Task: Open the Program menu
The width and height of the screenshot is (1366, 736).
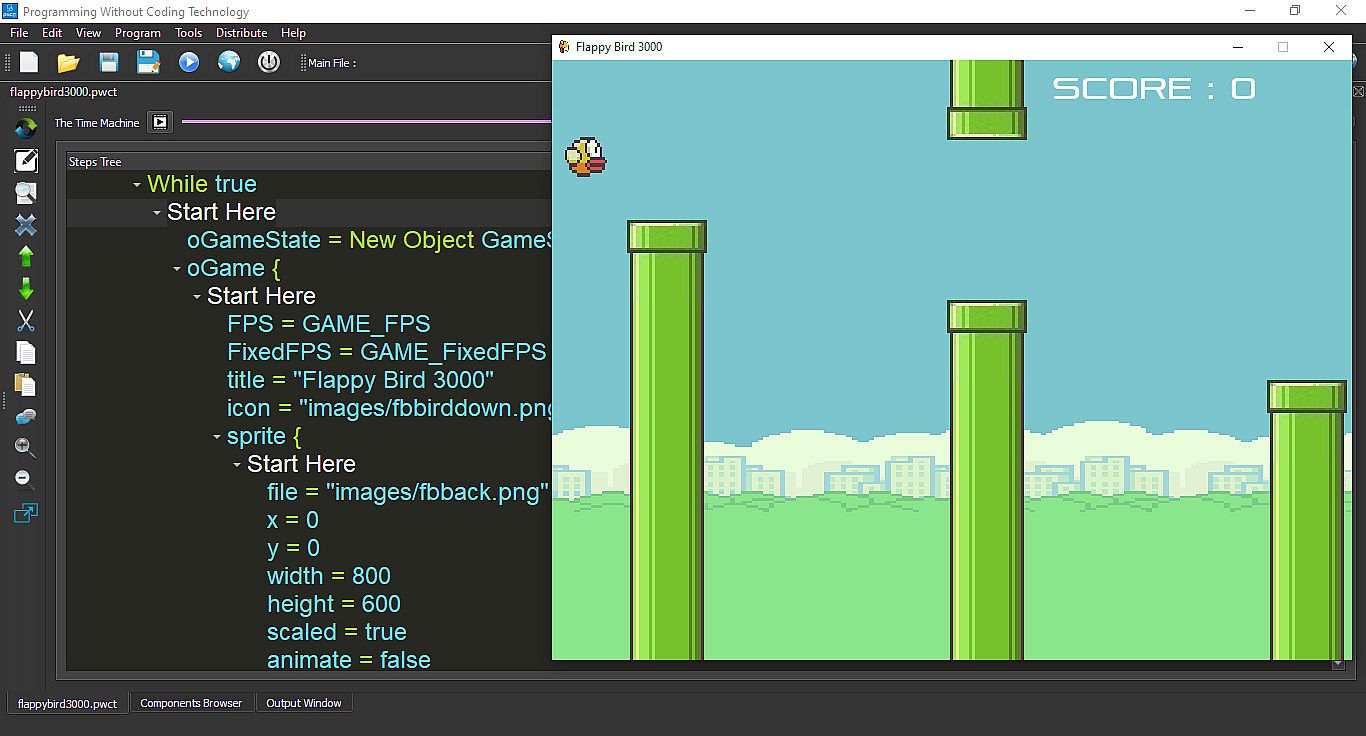Action: [x=137, y=33]
